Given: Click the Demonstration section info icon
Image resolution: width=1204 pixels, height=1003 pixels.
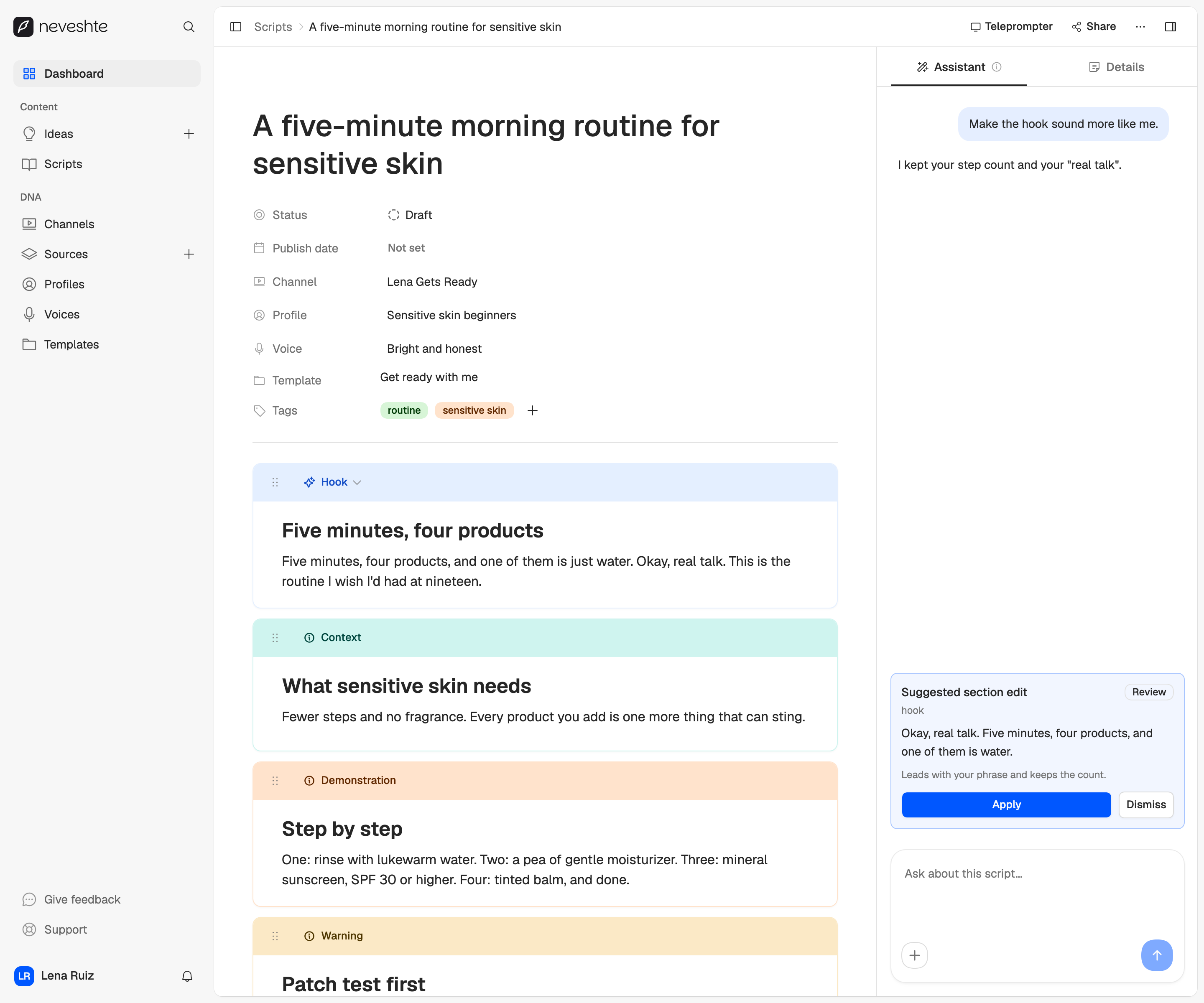Looking at the screenshot, I should pos(309,780).
